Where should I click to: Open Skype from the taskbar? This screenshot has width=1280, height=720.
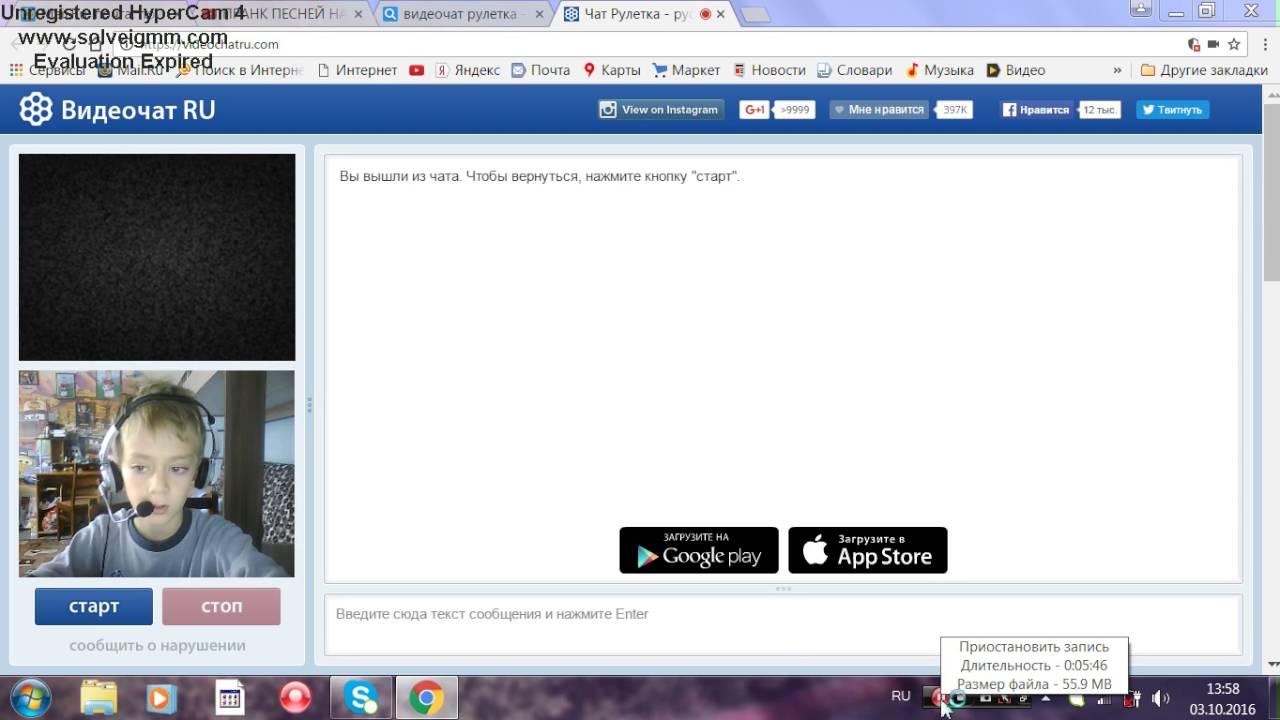[361, 697]
